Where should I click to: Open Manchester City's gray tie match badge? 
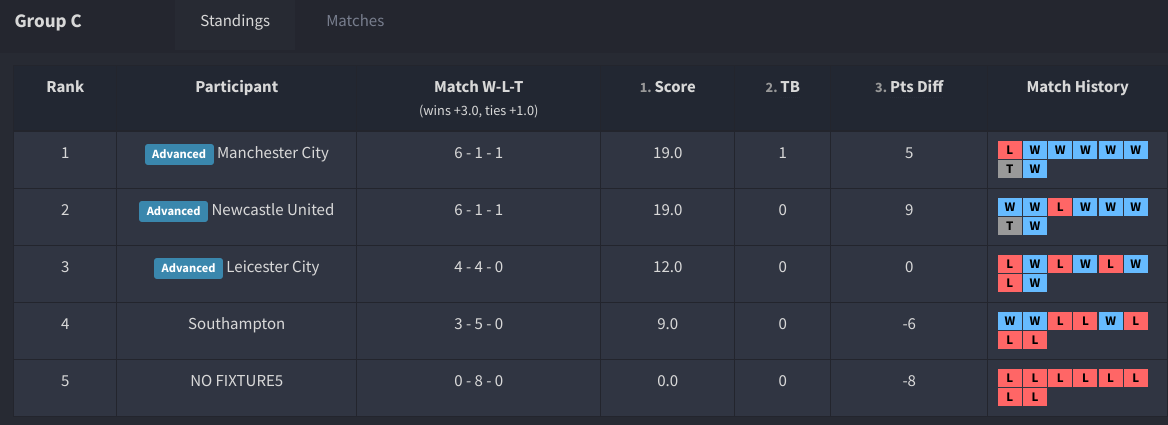click(x=1009, y=169)
